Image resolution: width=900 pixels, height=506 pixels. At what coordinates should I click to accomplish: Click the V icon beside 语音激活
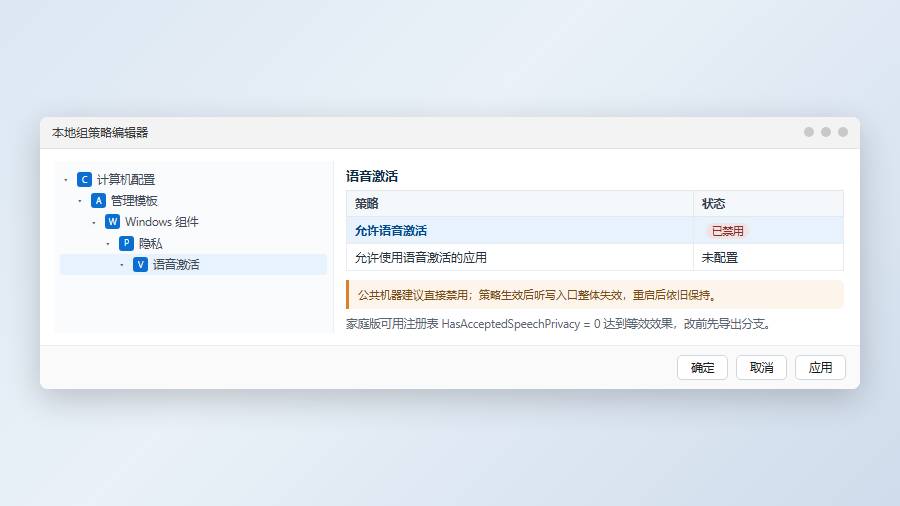[x=141, y=264]
